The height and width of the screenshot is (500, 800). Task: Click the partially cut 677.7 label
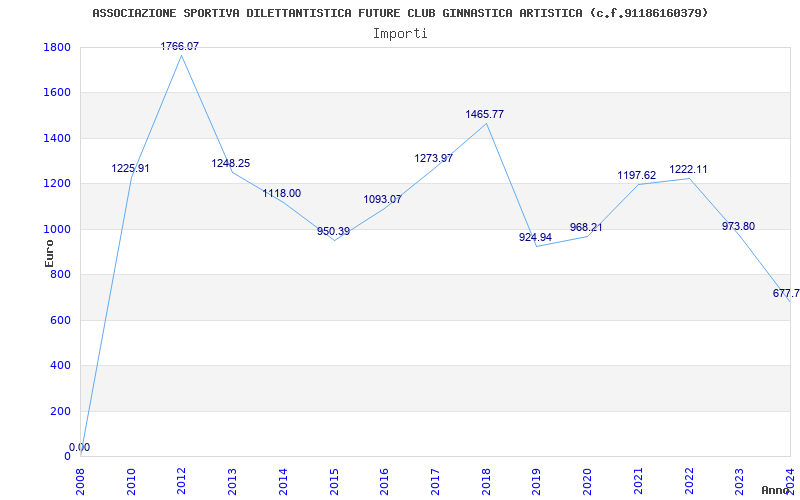point(786,293)
